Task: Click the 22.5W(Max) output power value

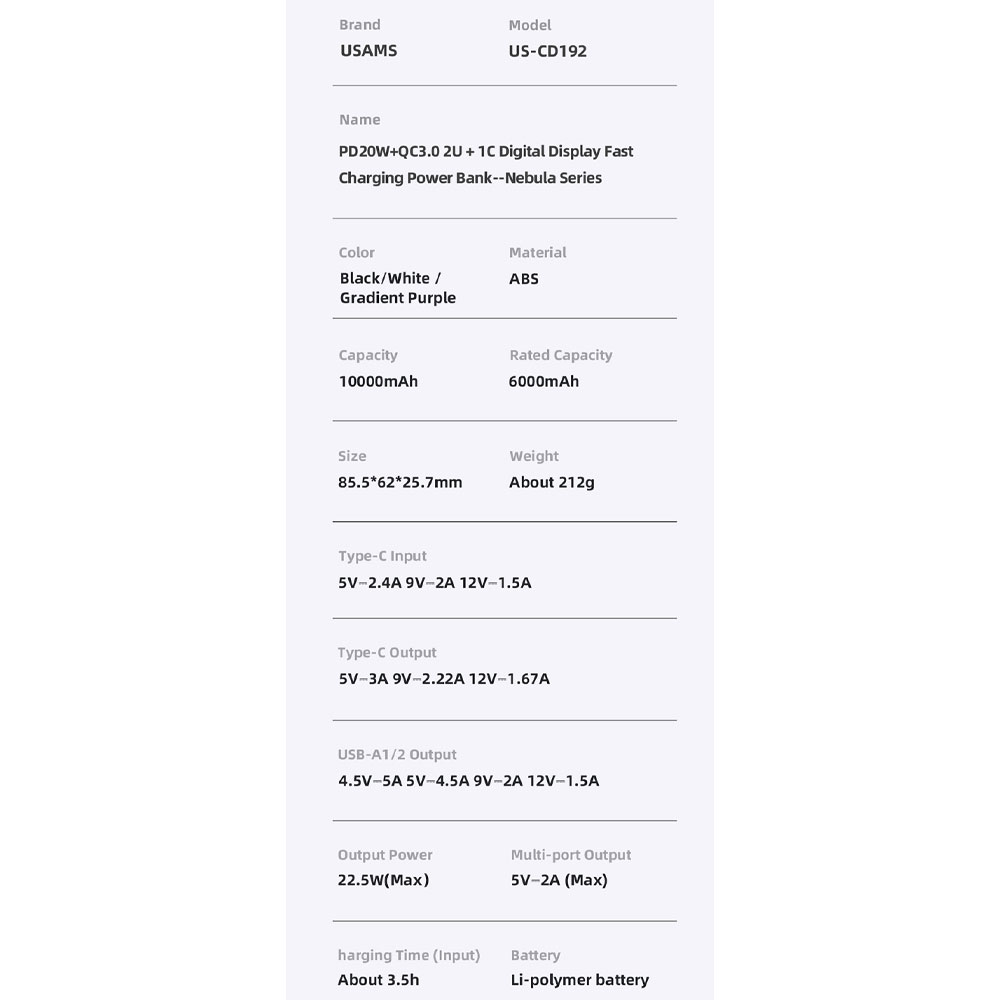Action: [383, 880]
